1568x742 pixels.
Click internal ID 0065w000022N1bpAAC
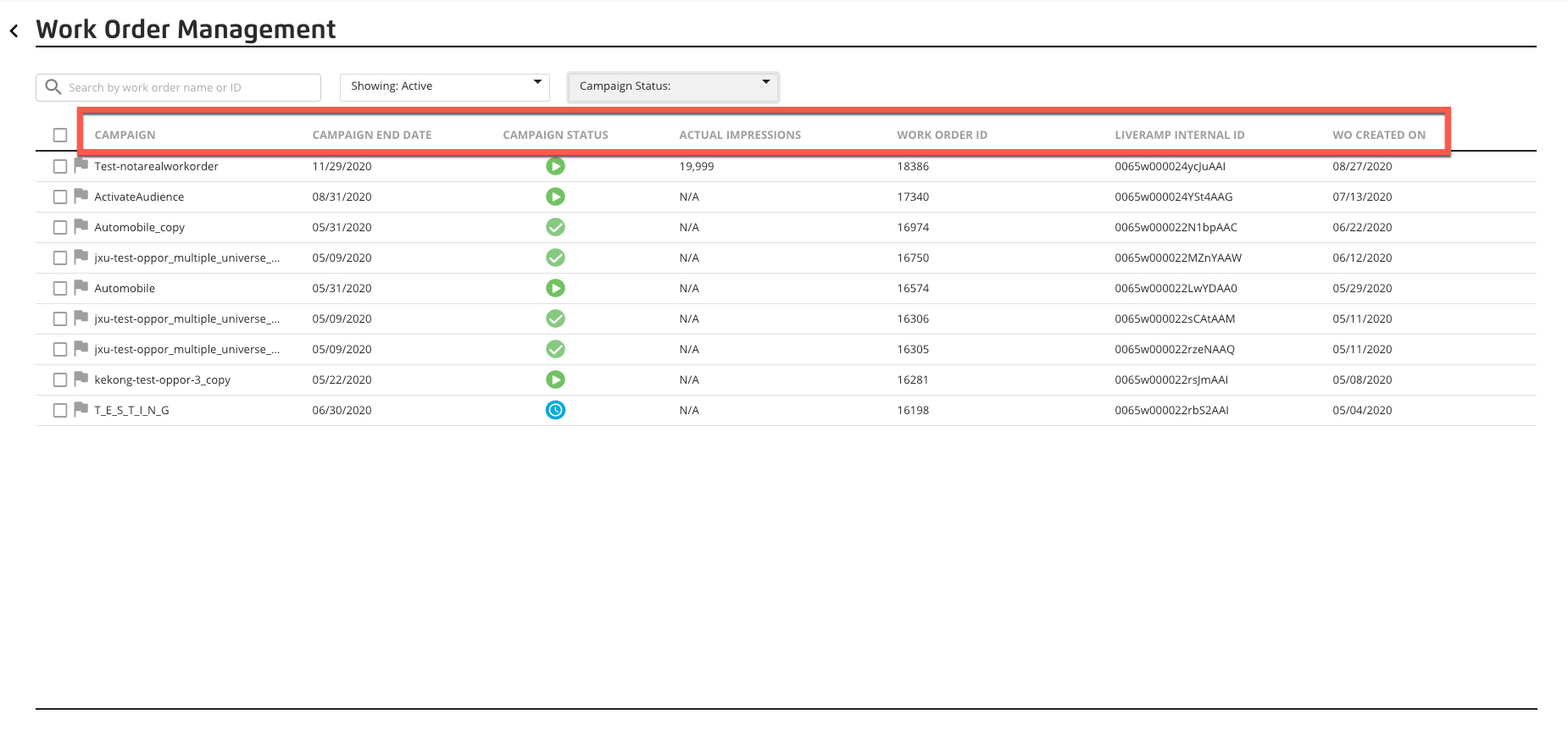[x=1176, y=227]
